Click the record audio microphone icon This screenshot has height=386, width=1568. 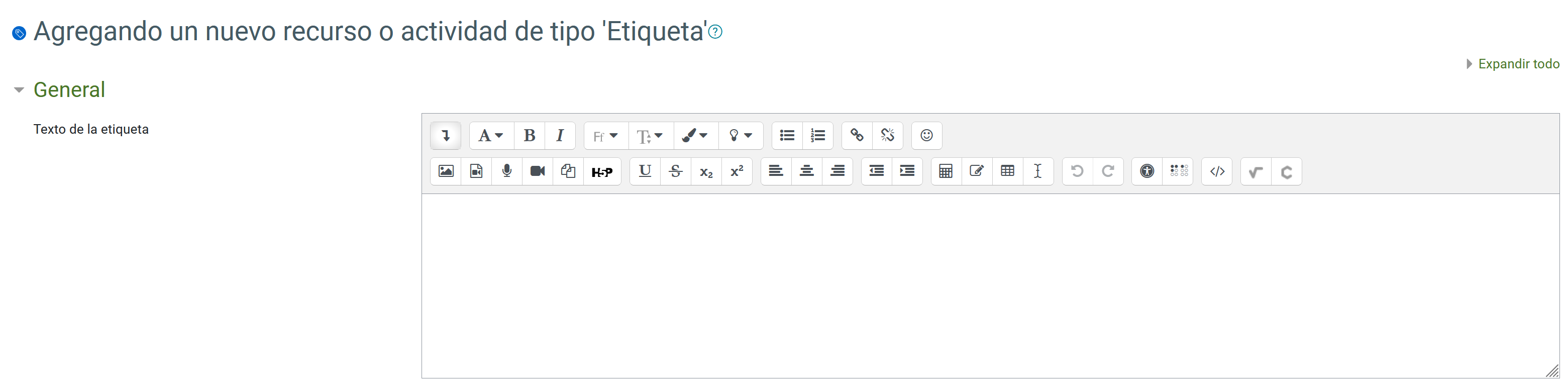507,171
